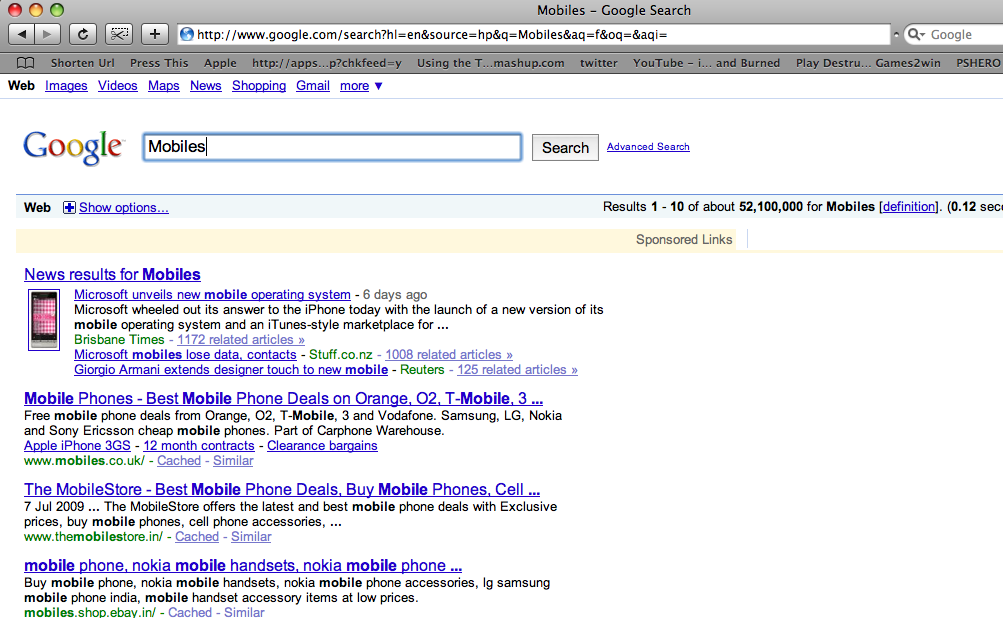Click the Web label in navigation bar
Image resolution: width=1003 pixels, height=618 pixels.
(x=21, y=86)
